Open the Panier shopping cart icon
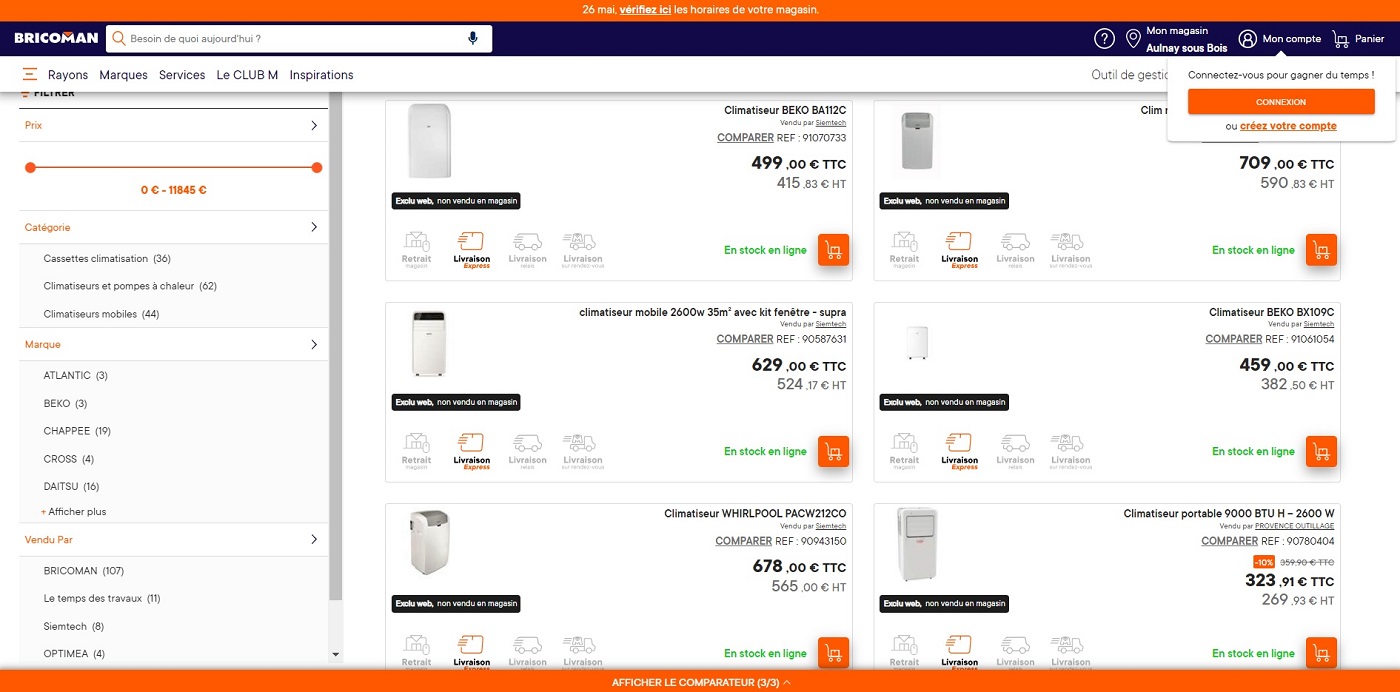The image size is (1400, 692). click(1341, 39)
